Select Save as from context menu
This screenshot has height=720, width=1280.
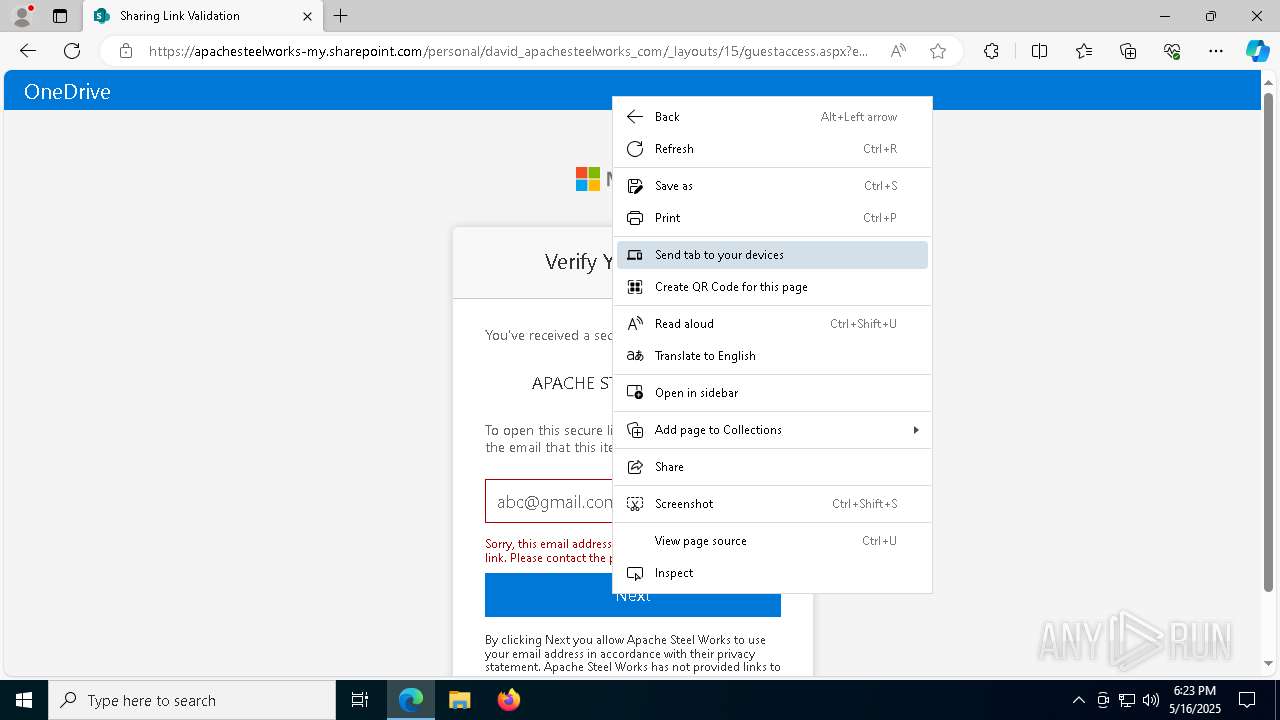tap(772, 186)
